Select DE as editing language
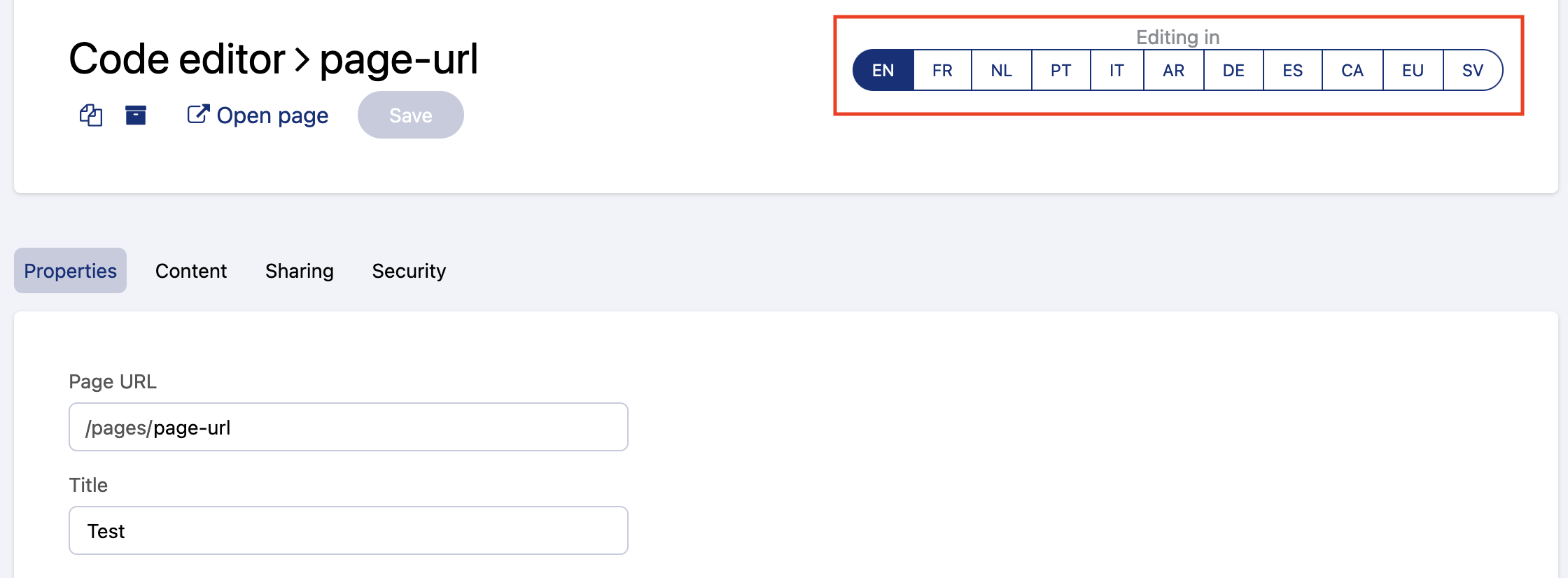The image size is (1568, 578). click(1233, 71)
